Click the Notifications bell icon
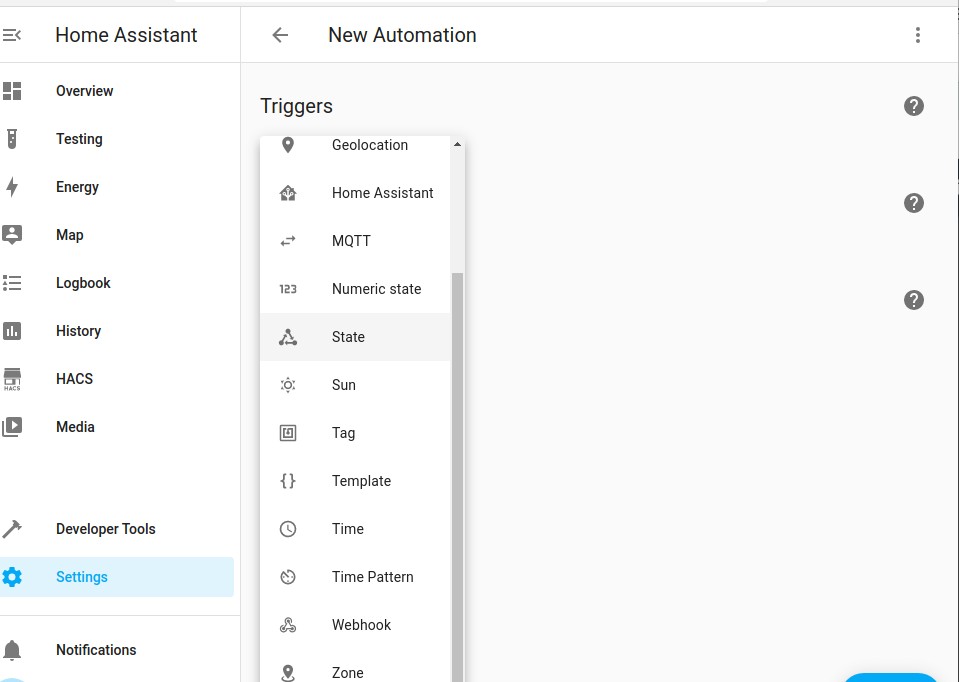 [12, 650]
